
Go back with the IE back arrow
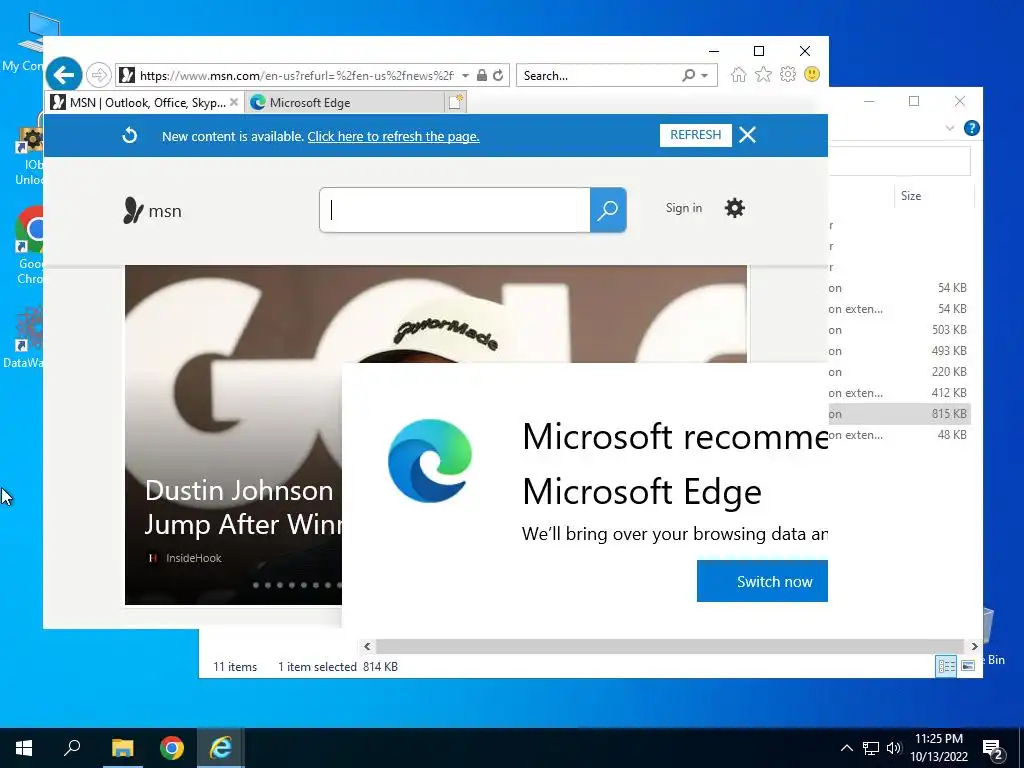point(63,75)
